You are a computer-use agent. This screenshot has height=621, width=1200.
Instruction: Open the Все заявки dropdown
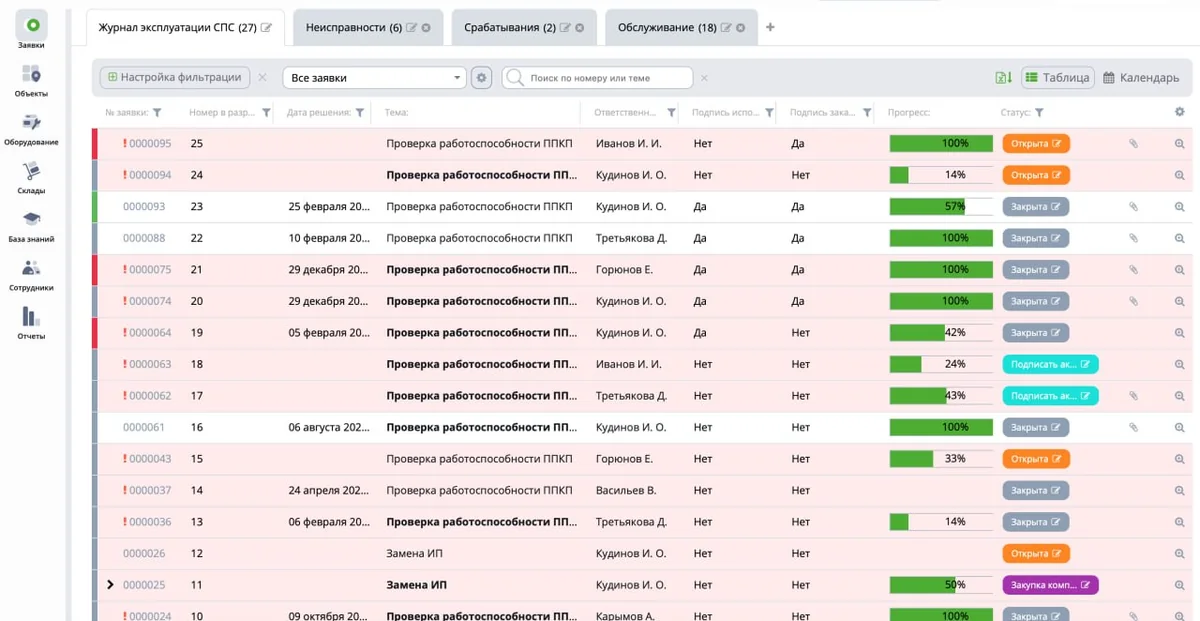coord(374,78)
